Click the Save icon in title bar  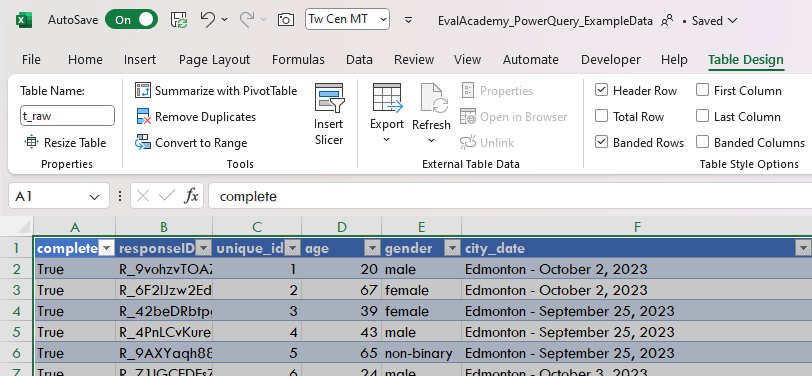point(179,20)
